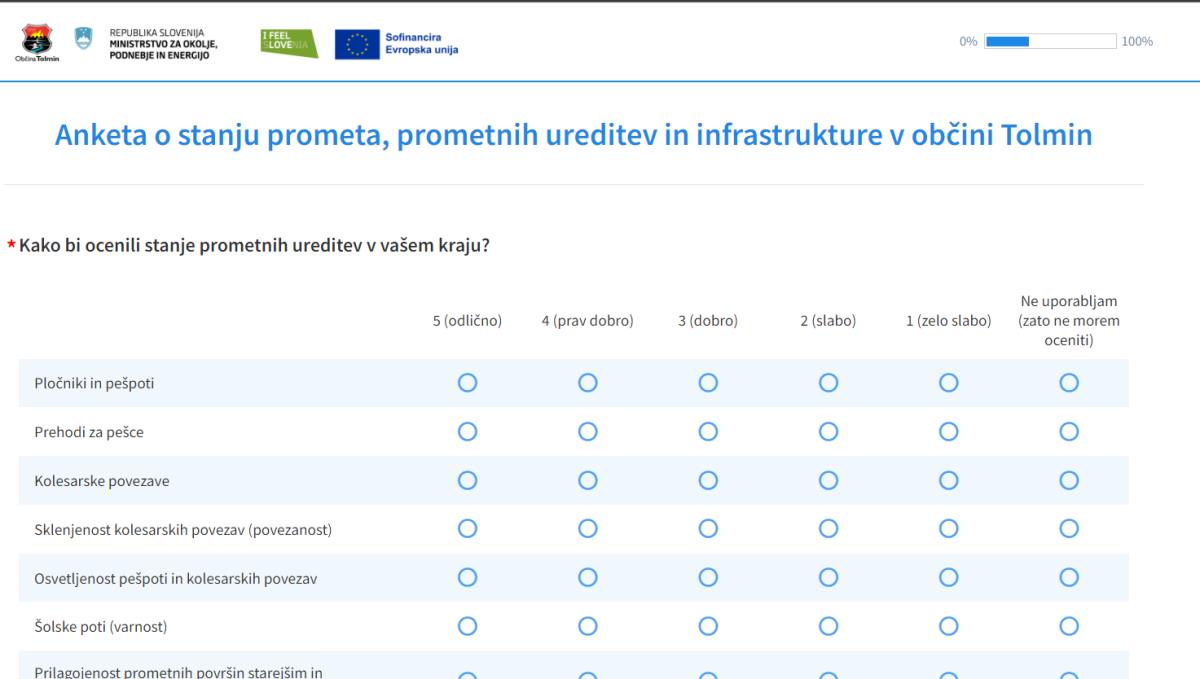Choose Ne uporabljam for Pločniki in pešpoti

point(1069,382)
